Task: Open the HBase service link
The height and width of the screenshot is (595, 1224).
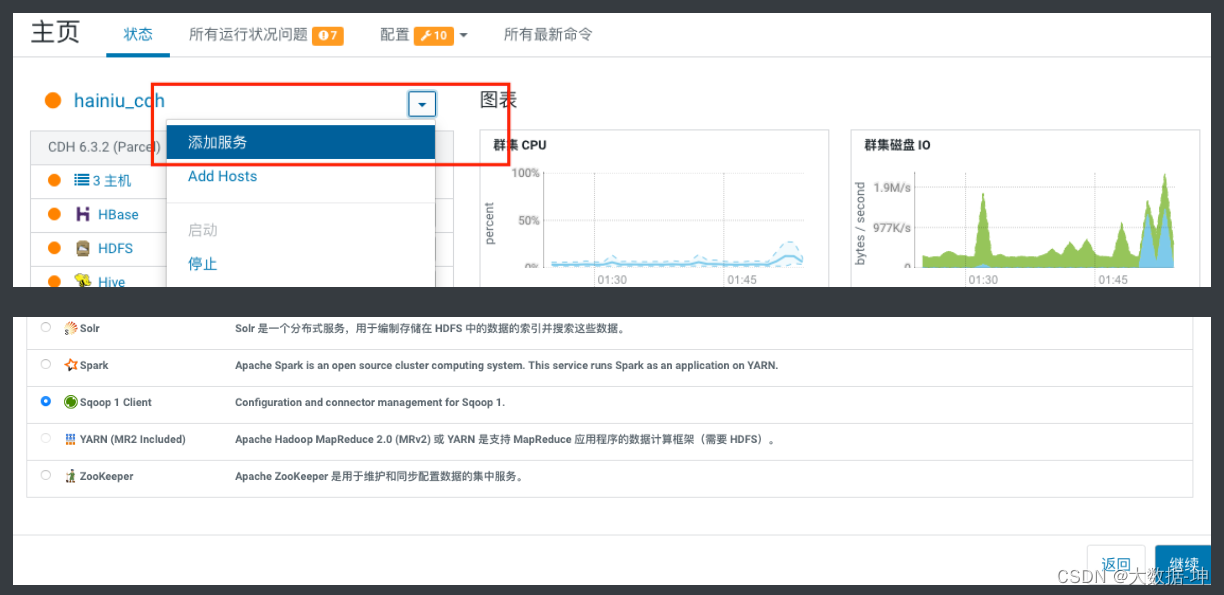Action: (118, 214)
